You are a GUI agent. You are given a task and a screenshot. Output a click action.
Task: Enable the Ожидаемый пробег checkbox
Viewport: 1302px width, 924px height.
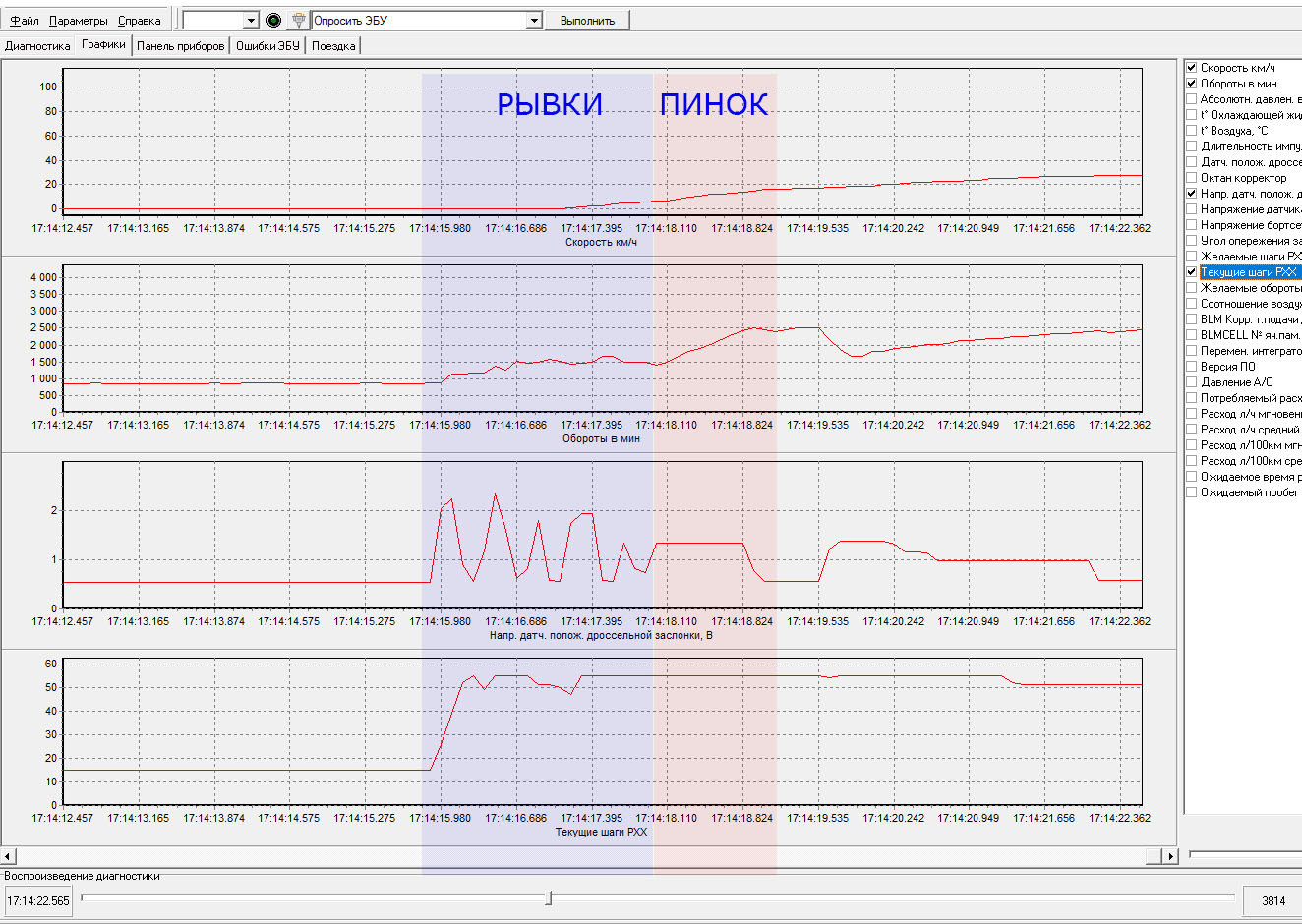(x=1191, y=492)
